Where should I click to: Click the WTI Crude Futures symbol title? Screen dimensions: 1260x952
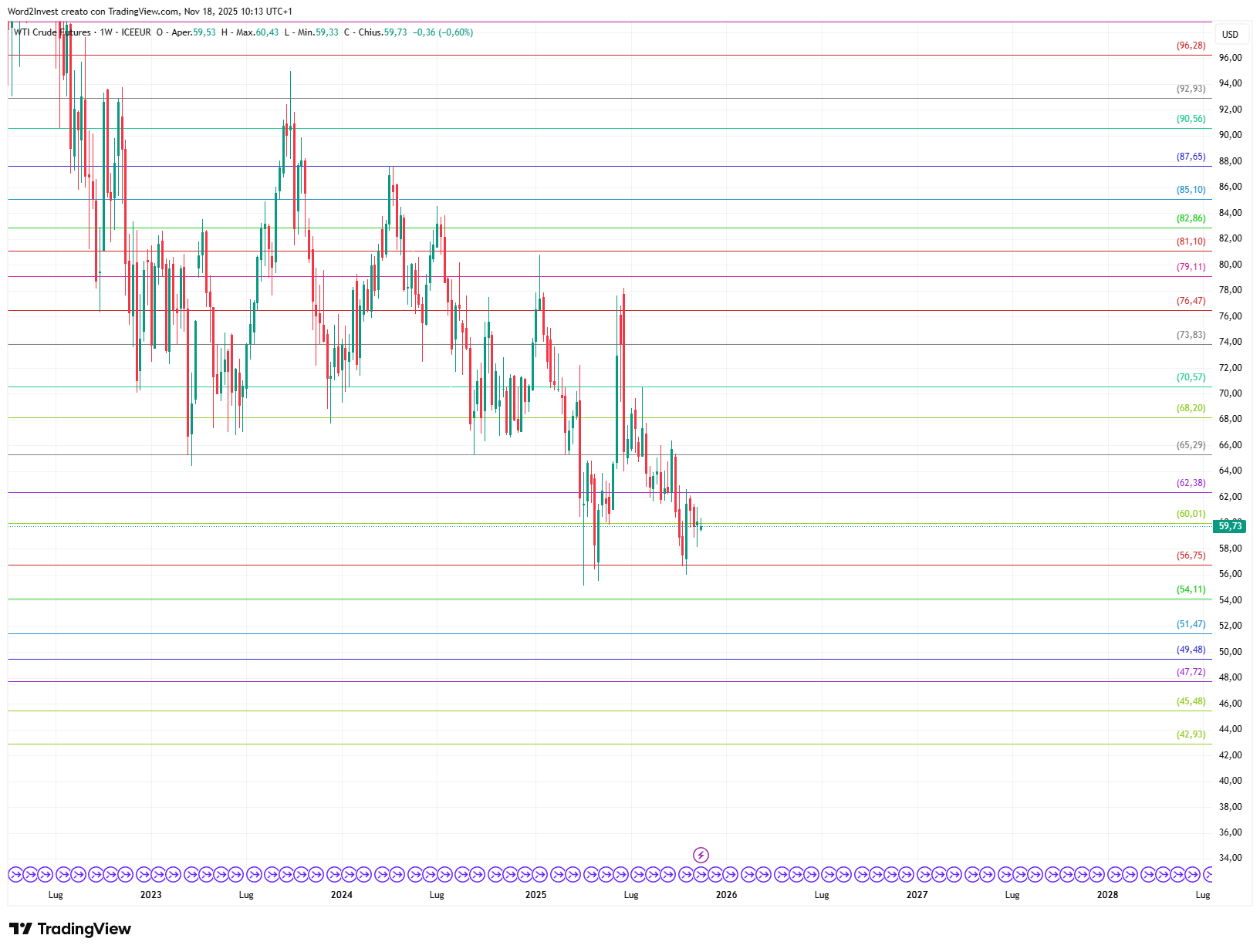[52, 32]
